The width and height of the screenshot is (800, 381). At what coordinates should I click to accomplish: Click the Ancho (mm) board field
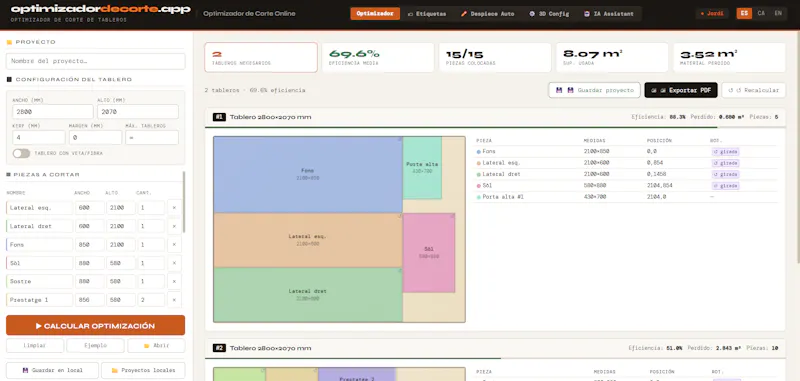tap(53, 112)
